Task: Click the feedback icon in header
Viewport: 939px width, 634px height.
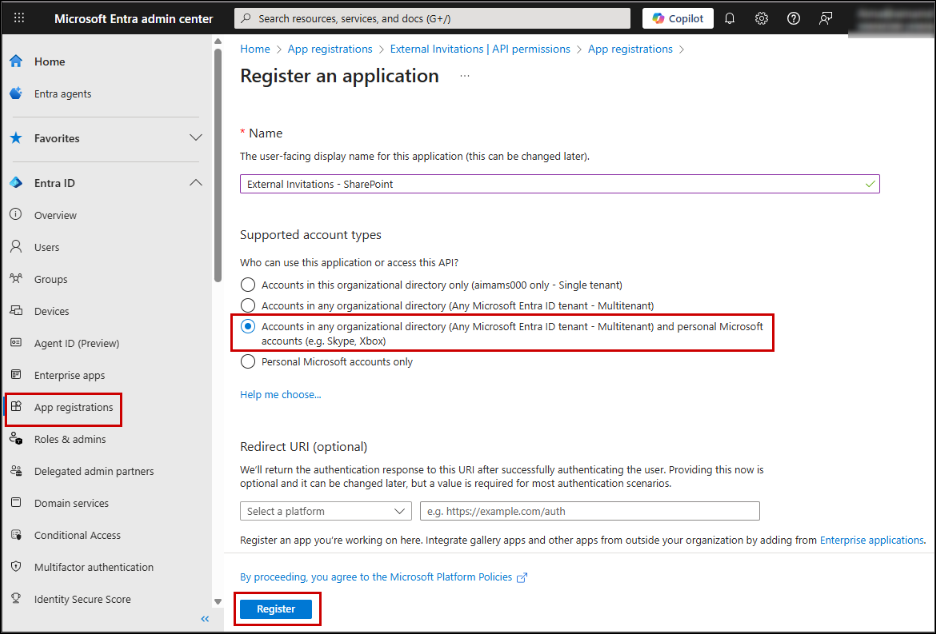Action: 825,18
